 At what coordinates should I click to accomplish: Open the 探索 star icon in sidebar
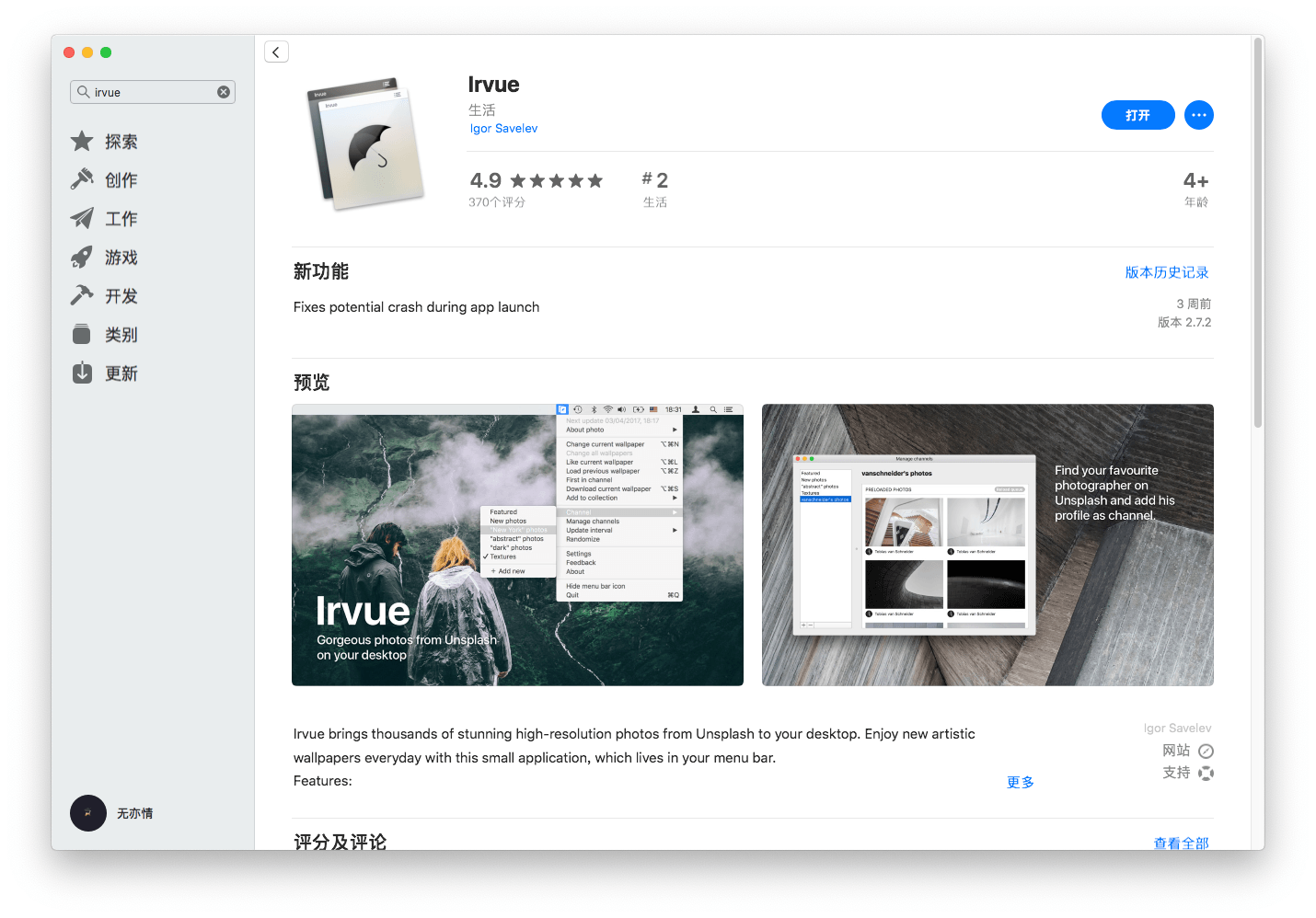pyautogui.click(x=82, y=141)
